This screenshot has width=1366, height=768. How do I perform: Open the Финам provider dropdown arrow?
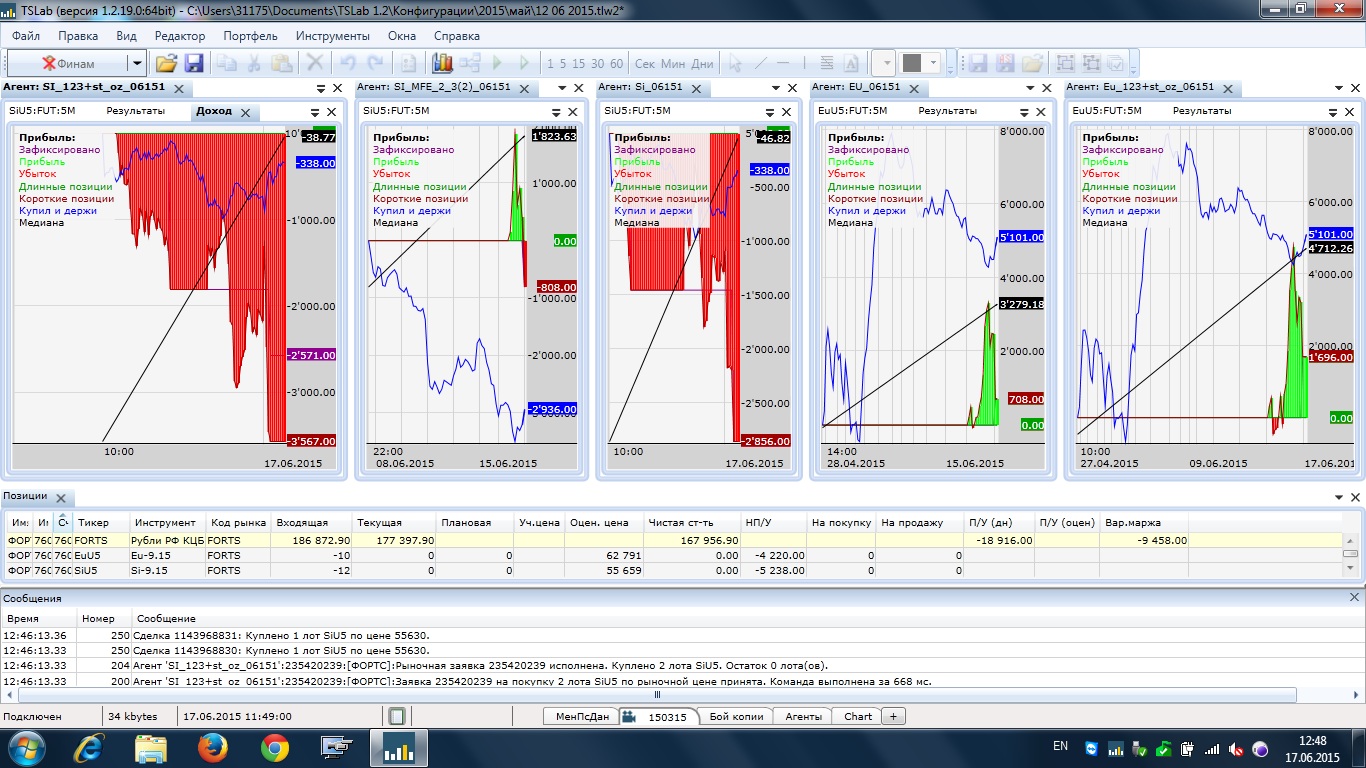click(x=137, y=63)
